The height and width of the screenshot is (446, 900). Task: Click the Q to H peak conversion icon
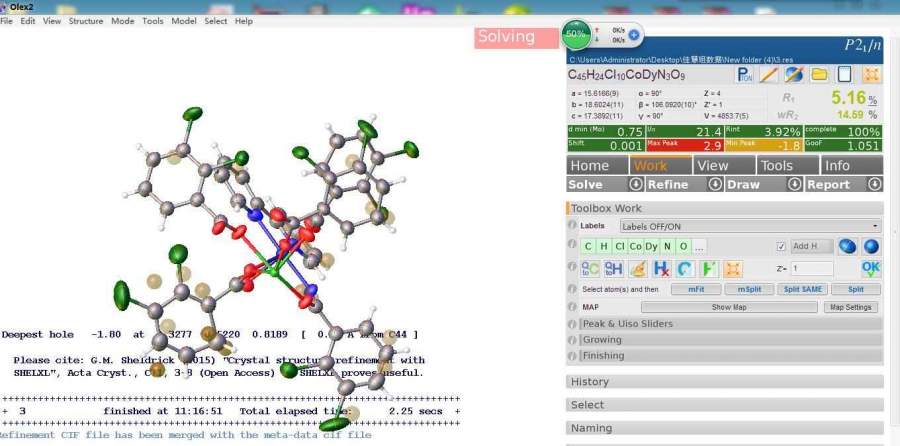coord(613,268)
